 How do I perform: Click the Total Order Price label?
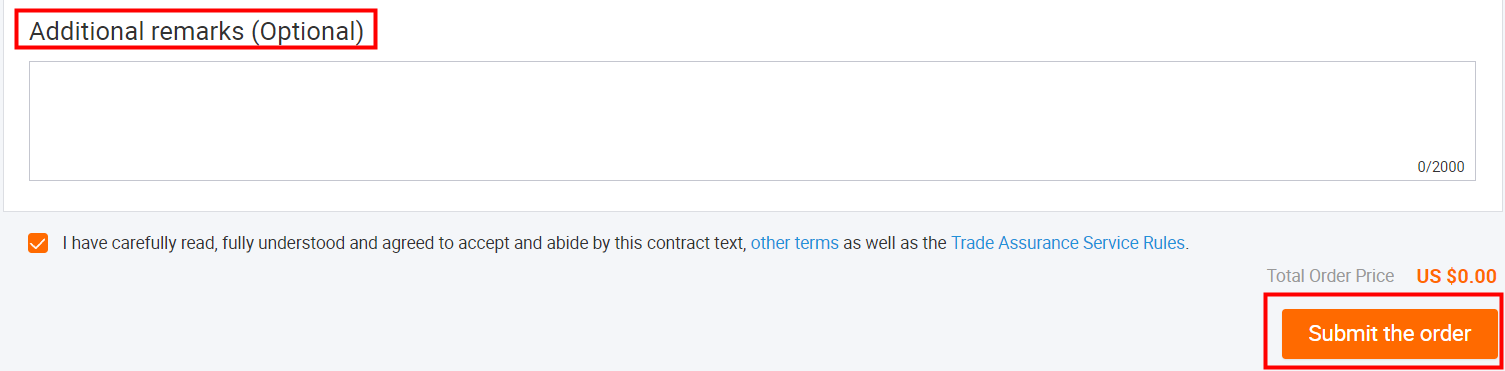click(1330, 276)
